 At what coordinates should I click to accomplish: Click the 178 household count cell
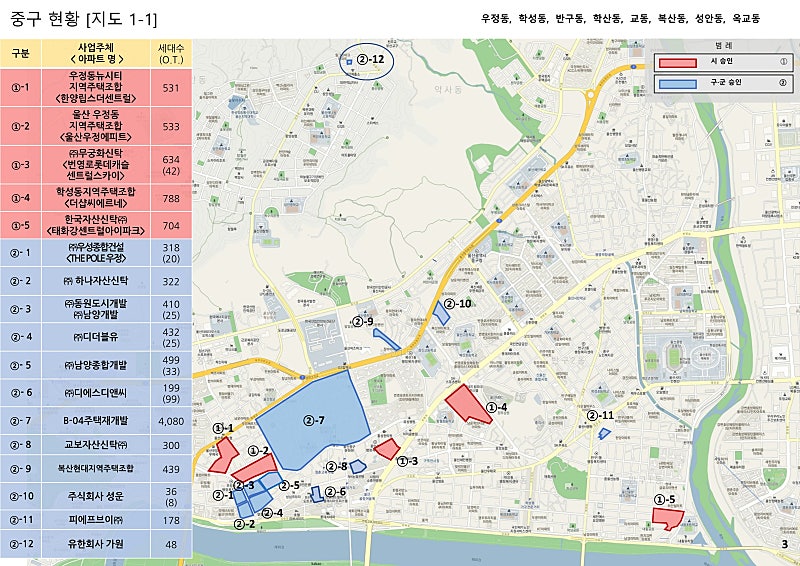[171, 520]
